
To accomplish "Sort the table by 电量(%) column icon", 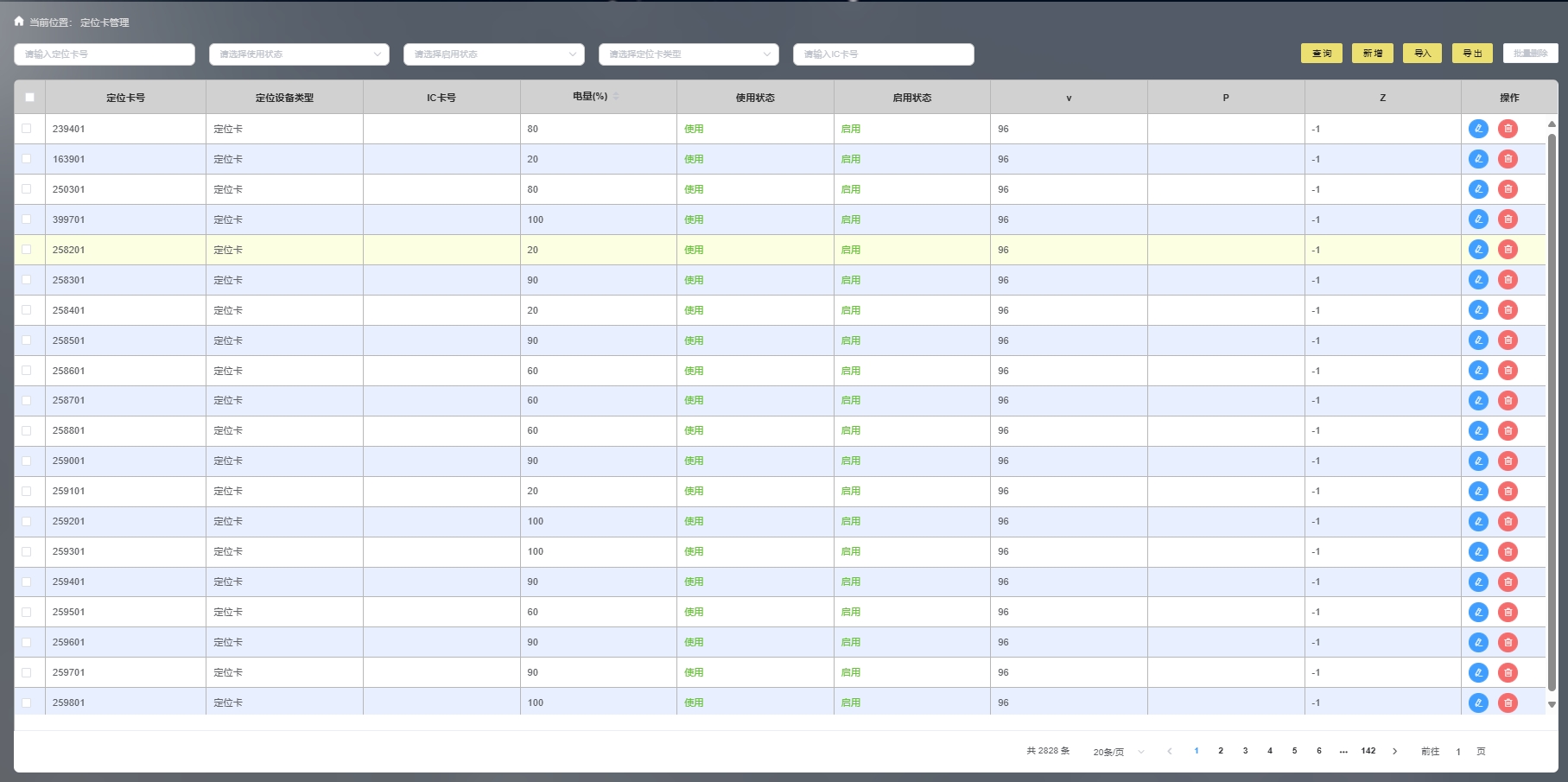I will tap(616, 96).
